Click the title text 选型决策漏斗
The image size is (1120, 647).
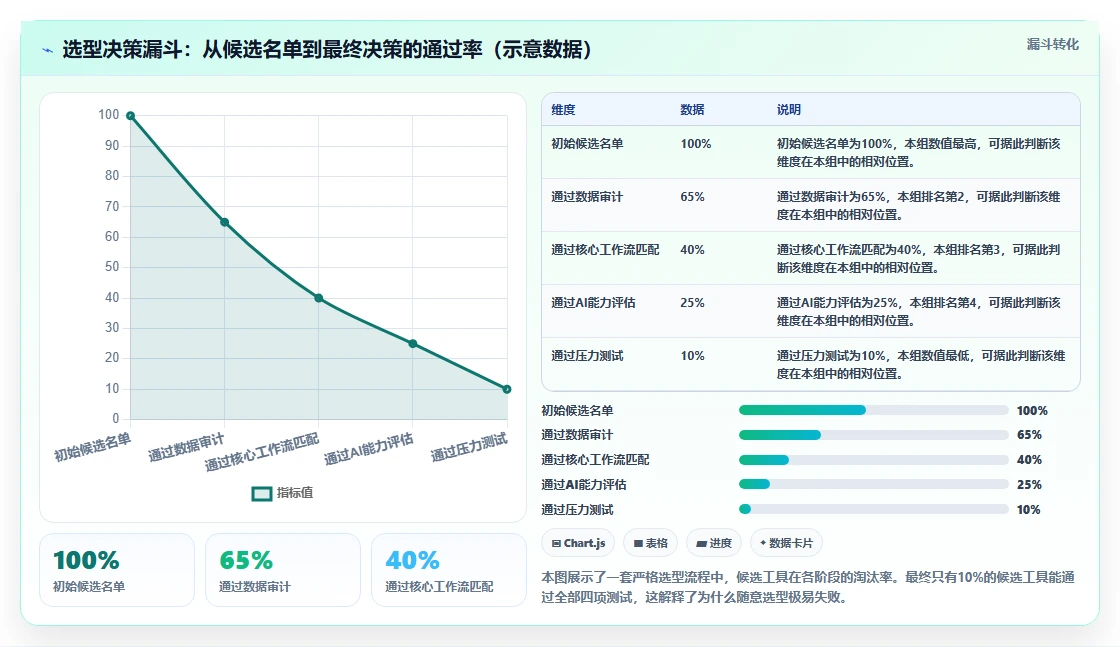coord(122,49)
